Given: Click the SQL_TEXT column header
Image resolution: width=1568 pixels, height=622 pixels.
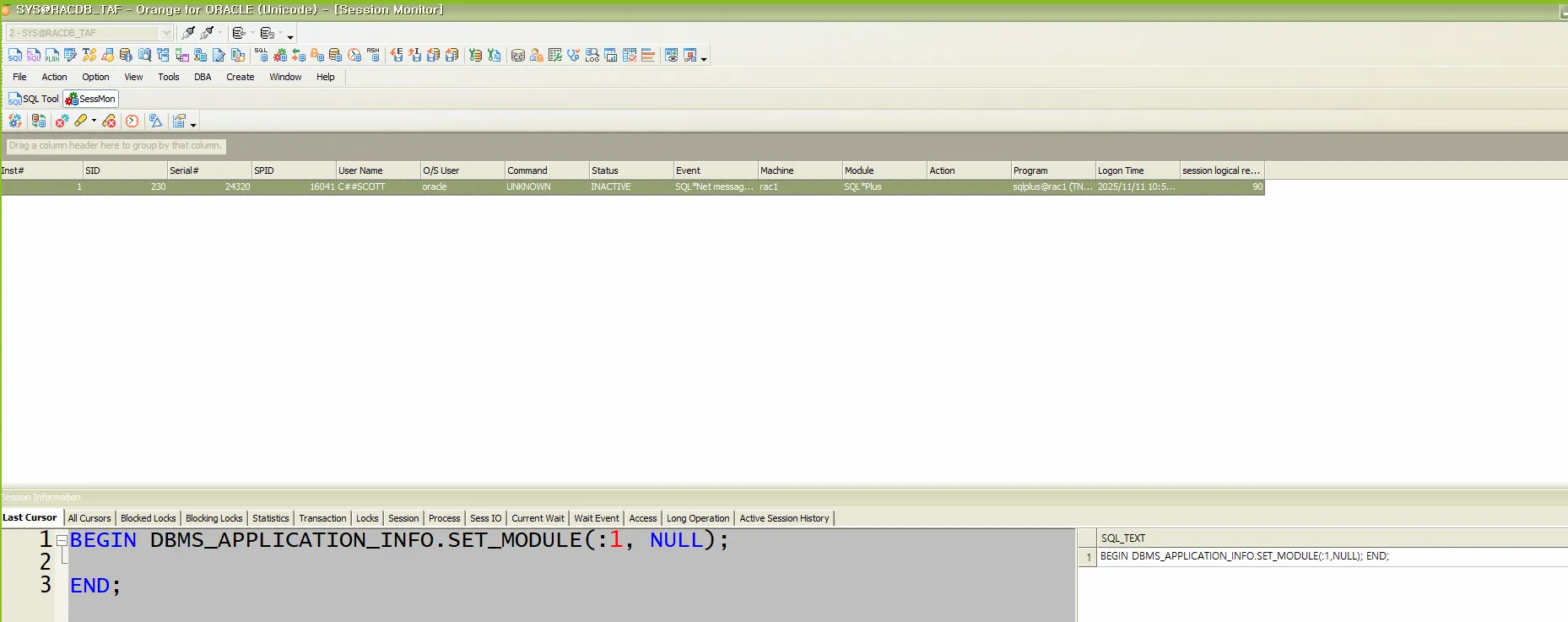Looking at the screenshot, I should pos(1332,538).
